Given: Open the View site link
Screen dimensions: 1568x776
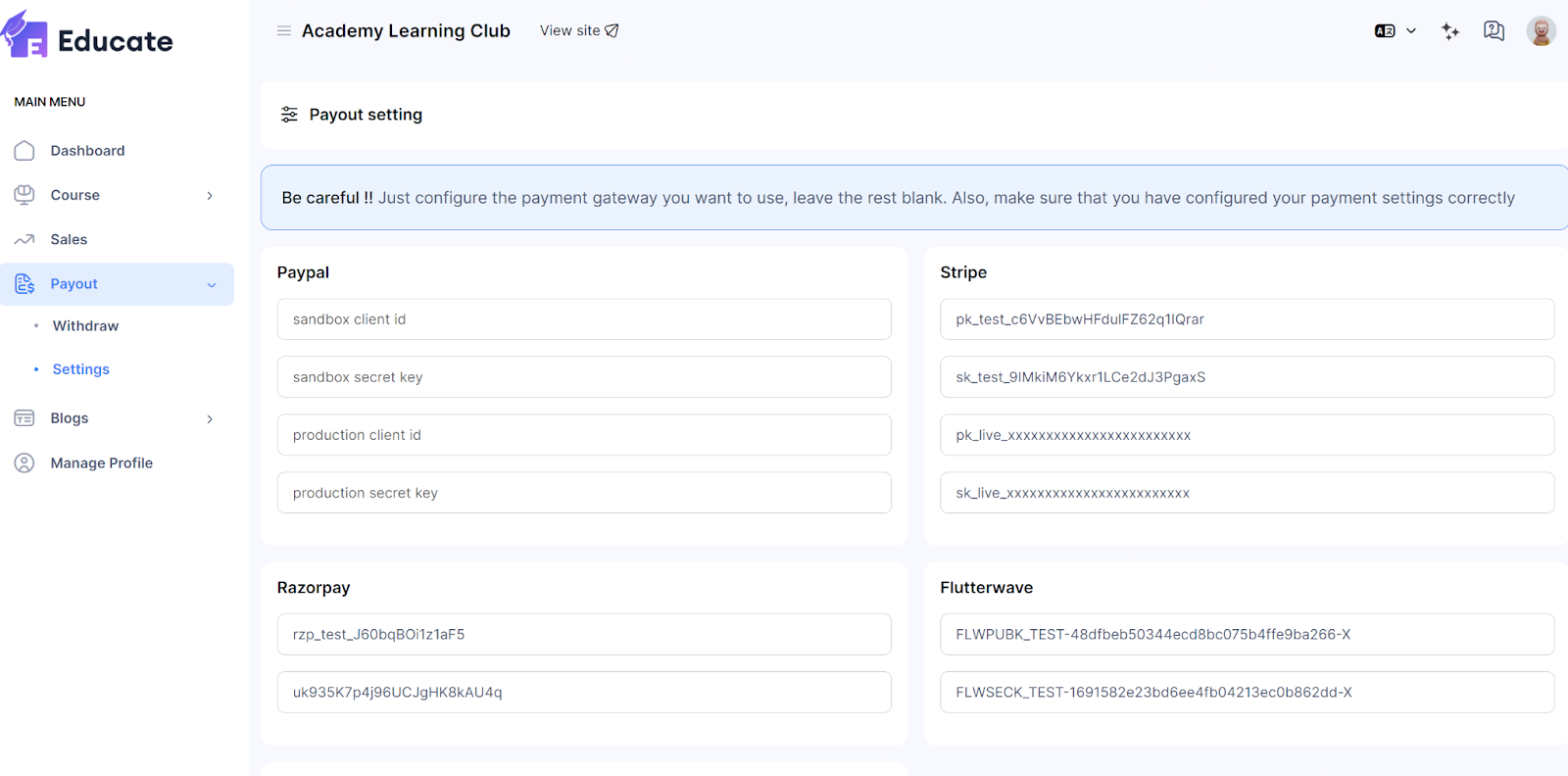Looking at the screenshot, I should (x=578, y=31).
